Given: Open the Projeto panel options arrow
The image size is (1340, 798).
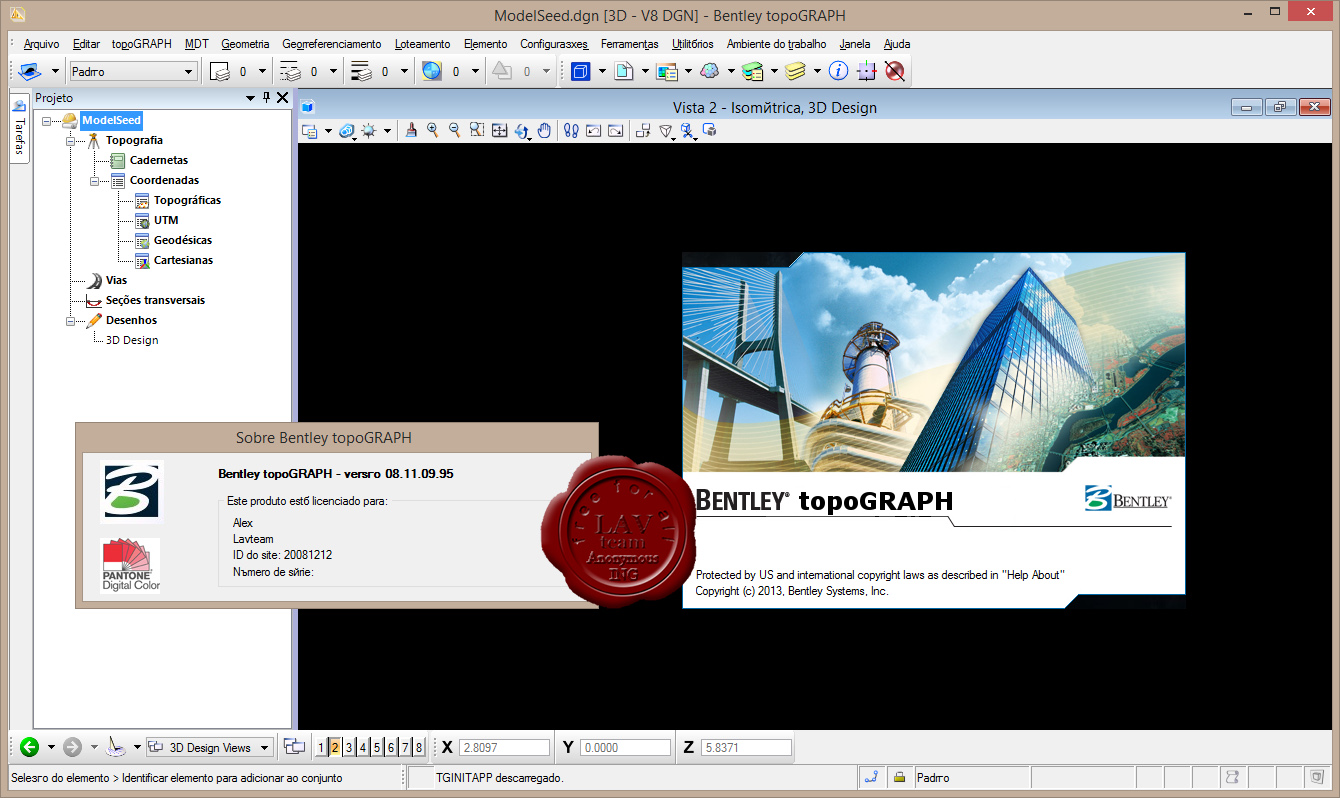Looking at the screenshot, I should click(251, 98).
